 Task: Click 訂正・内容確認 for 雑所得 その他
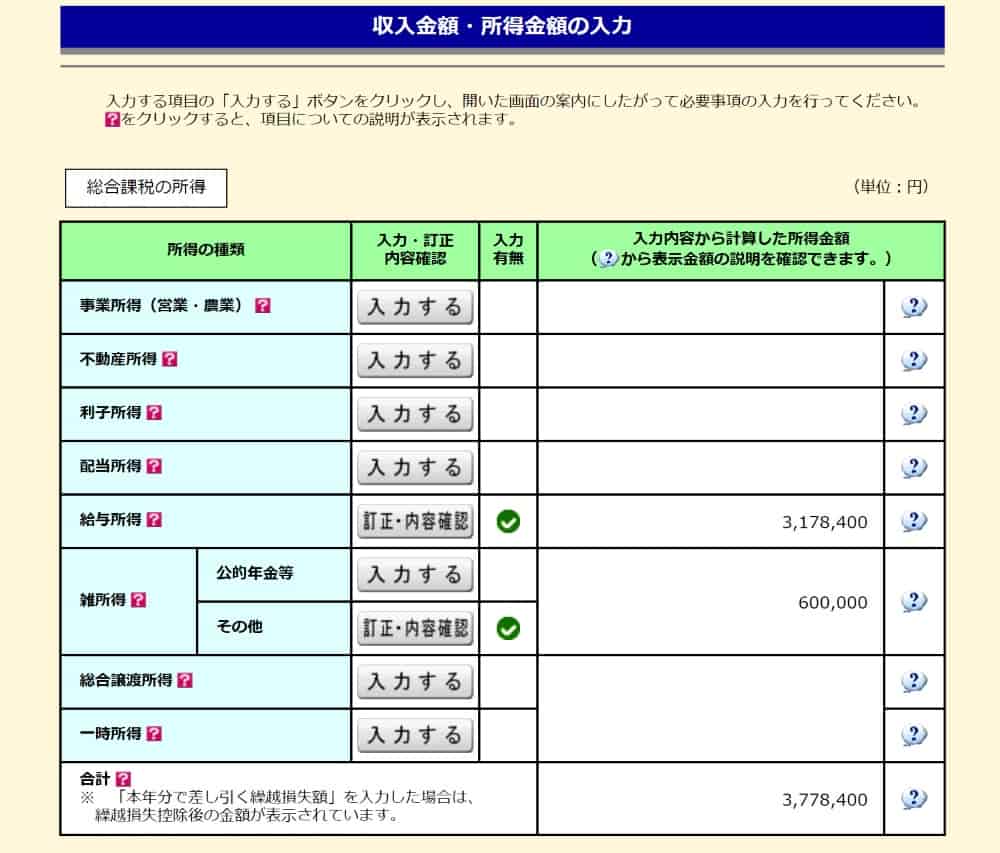(415, 628)
